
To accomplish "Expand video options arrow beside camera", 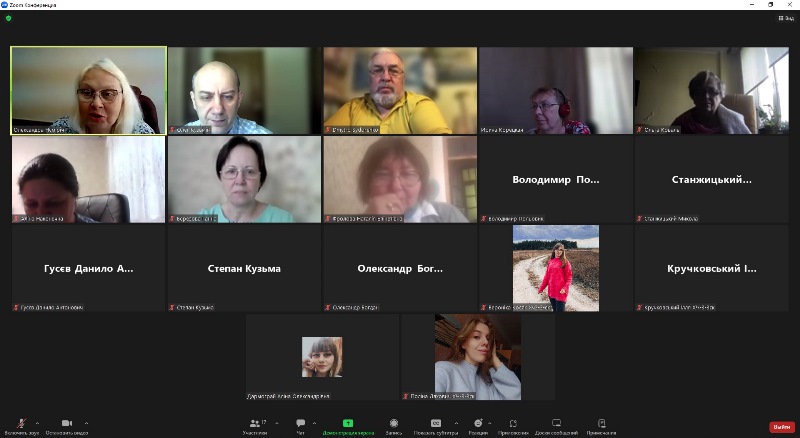I will click(x=86, y=423).
